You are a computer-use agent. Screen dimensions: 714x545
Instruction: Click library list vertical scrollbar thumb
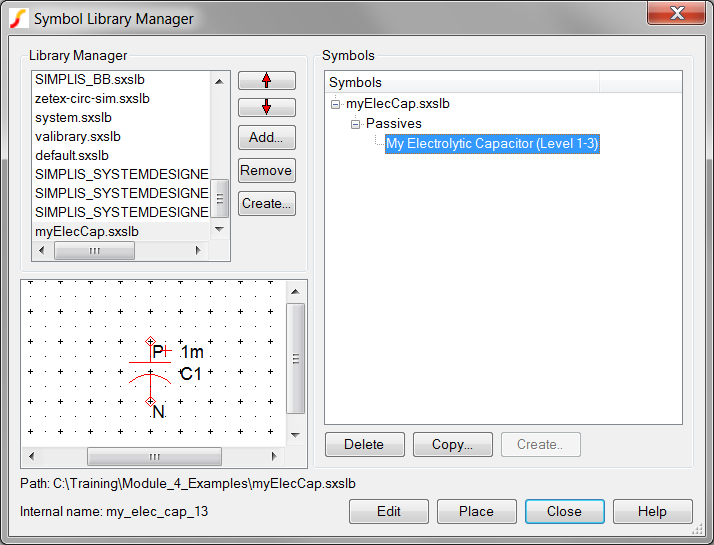tap(219, 199)
